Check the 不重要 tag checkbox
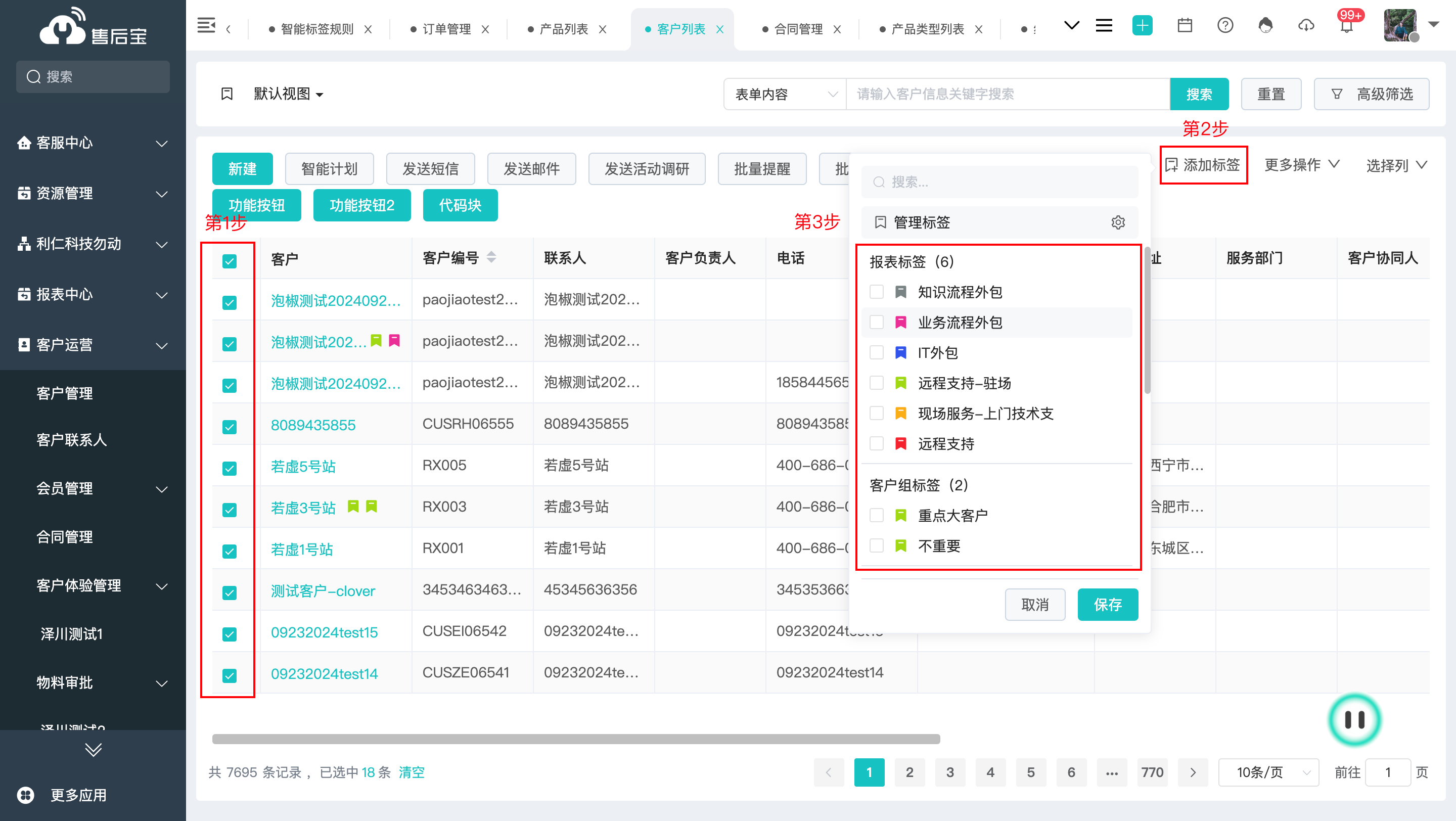Viewport: 1456px width, 821px height. click(x=877, y=546)
